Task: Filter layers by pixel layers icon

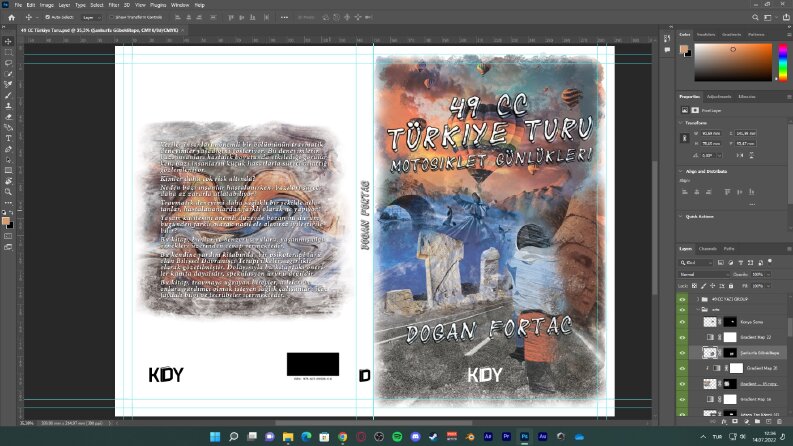Action: point(721,262)
